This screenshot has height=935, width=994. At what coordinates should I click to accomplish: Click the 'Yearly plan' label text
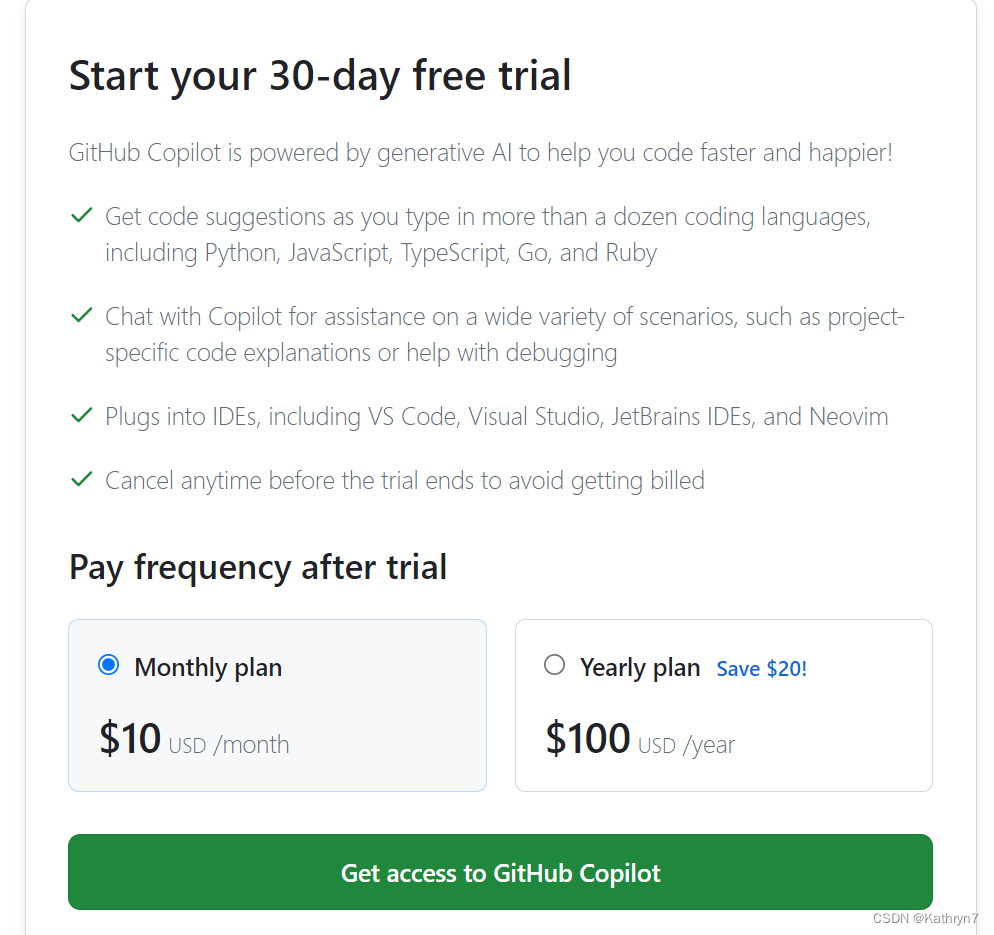click(x=640, y=666)
